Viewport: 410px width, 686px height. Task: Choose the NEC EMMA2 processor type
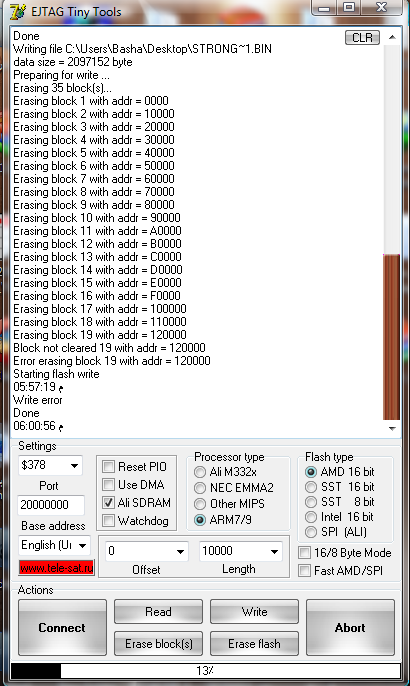[200, 488]
